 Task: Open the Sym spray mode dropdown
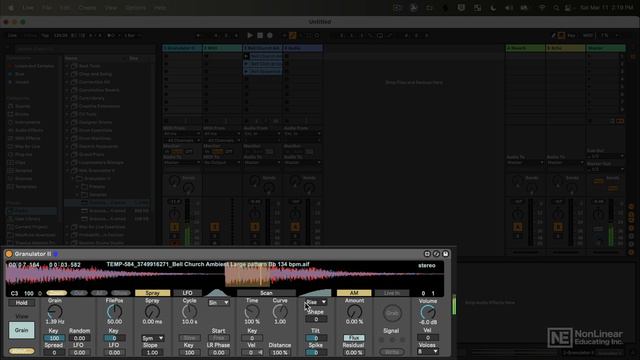click(153, 338)
